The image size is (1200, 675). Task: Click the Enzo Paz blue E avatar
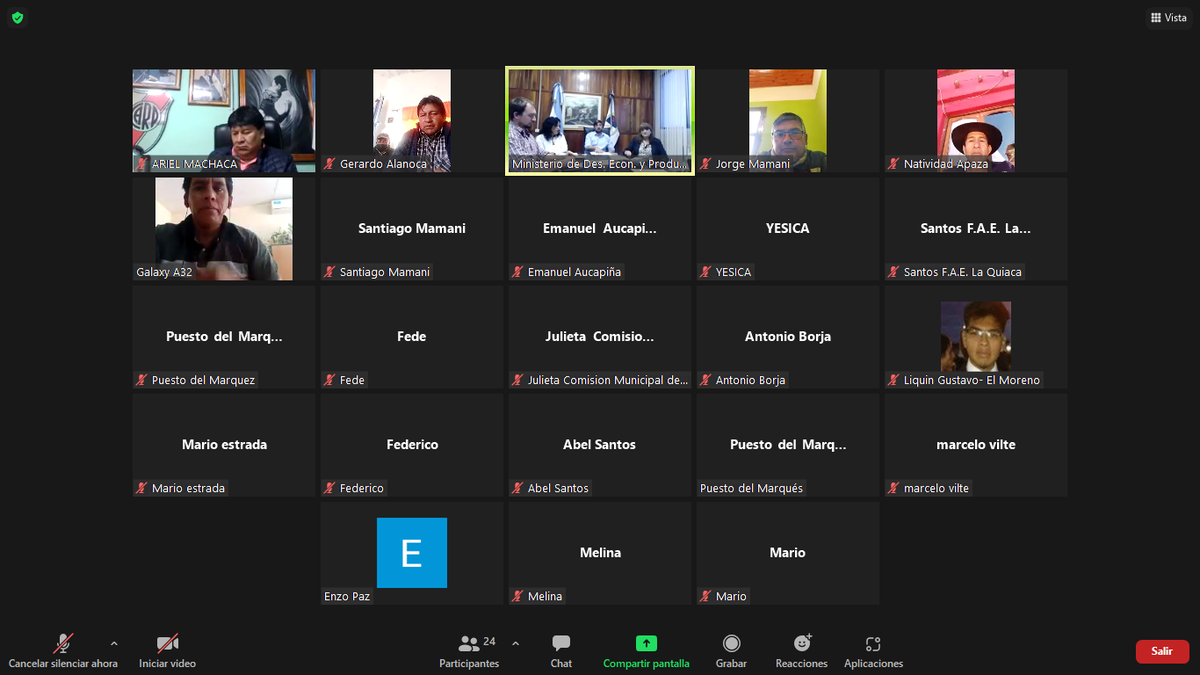[412, 552]
